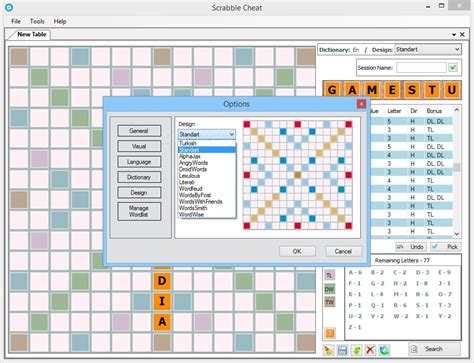The image size is (474, 363).
Task: Click the Dir column header
Action: click(x=414, y=111)
